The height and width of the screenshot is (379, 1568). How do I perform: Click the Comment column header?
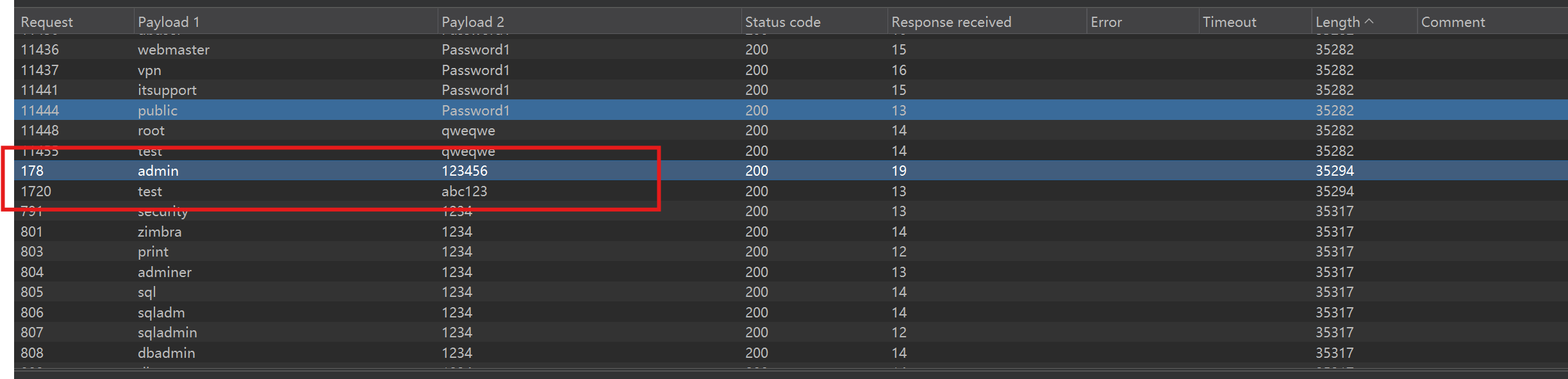tap(1453, 22)
